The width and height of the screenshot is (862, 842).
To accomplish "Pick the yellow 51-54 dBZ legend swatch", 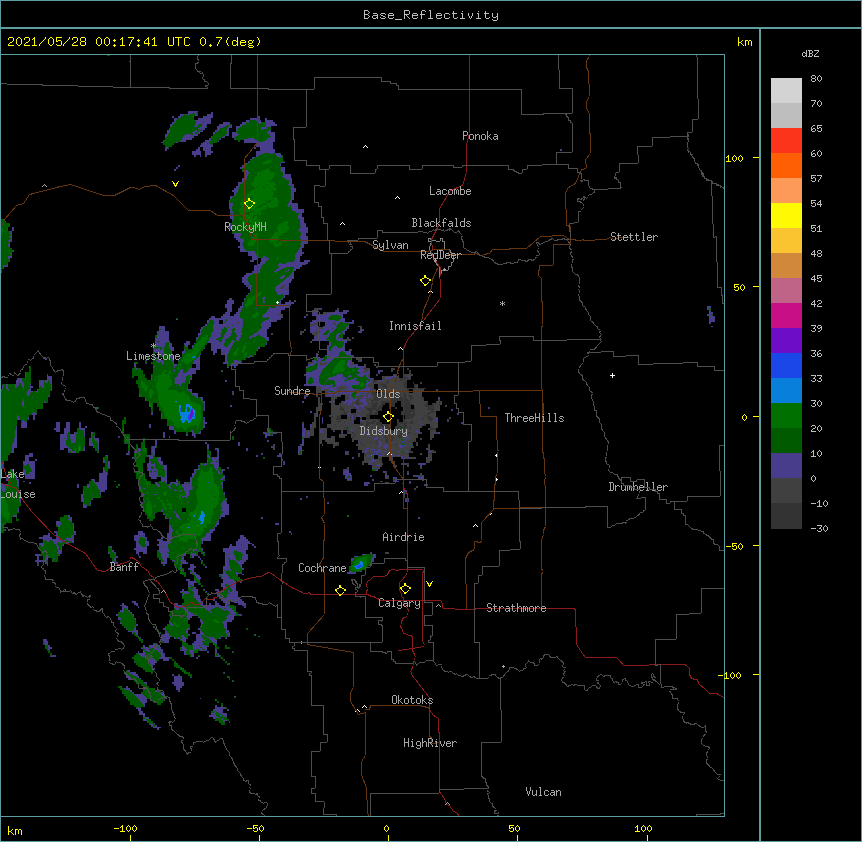I will click(x=786, y=216).
